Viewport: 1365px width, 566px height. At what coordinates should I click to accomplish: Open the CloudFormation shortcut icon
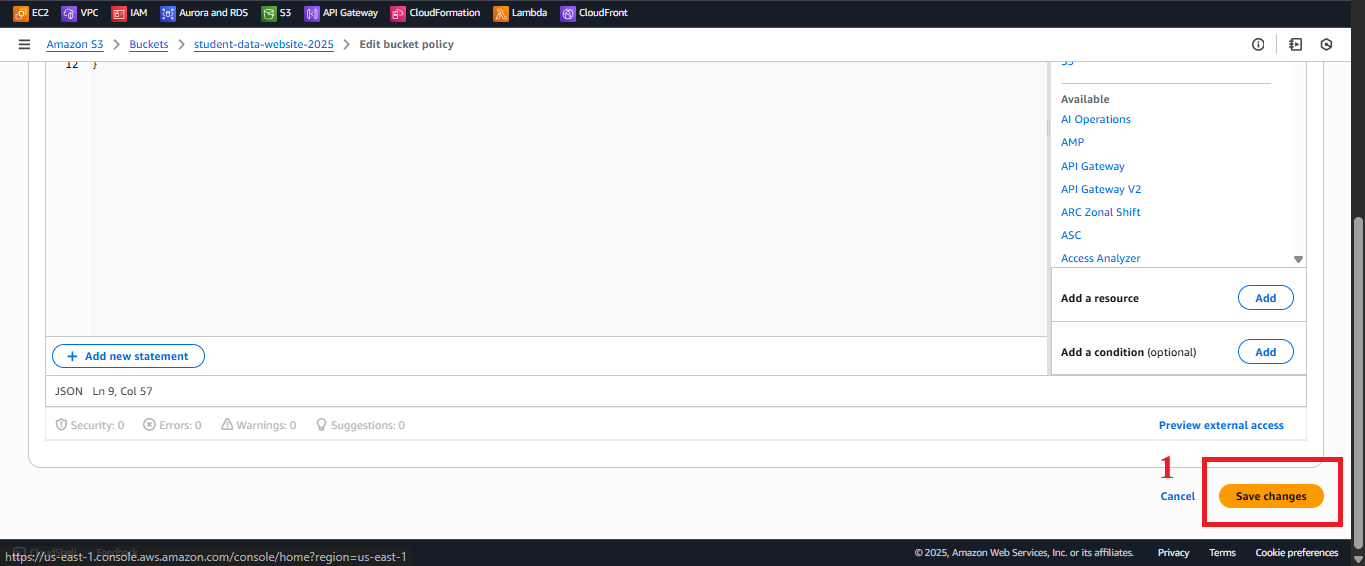click(399, 13)
